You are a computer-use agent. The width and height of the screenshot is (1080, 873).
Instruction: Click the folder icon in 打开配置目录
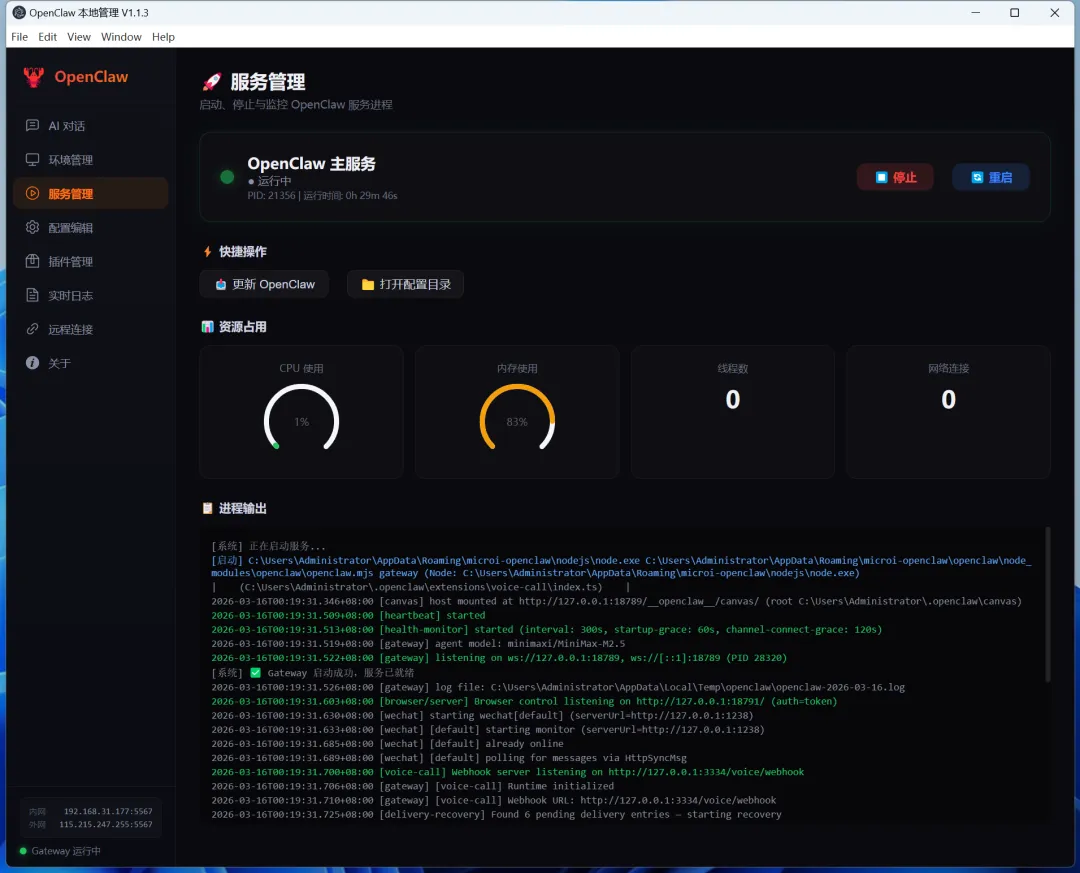[368, 285]
